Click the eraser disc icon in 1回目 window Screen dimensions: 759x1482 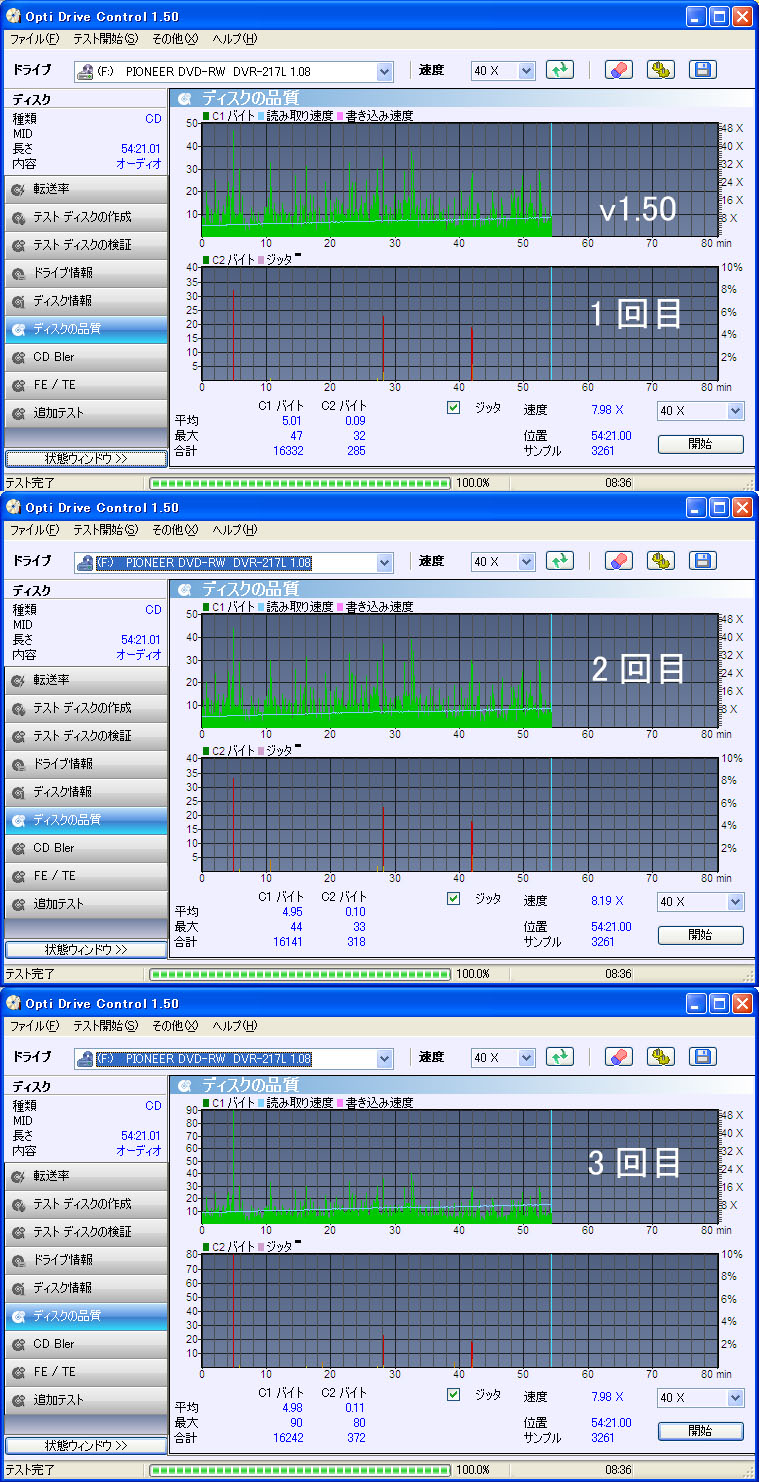tap(618, 70)
